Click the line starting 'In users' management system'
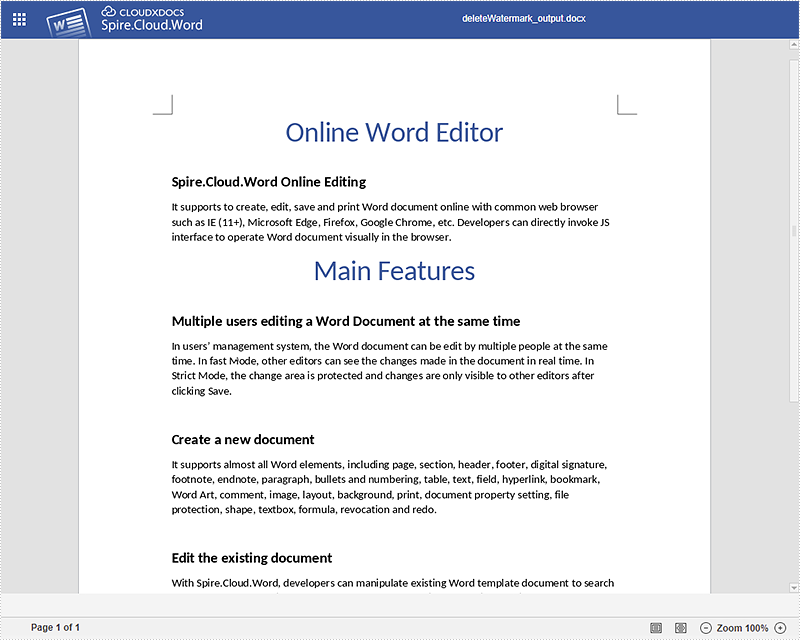This screenshot has height=640, width=800. pos(389,346)
